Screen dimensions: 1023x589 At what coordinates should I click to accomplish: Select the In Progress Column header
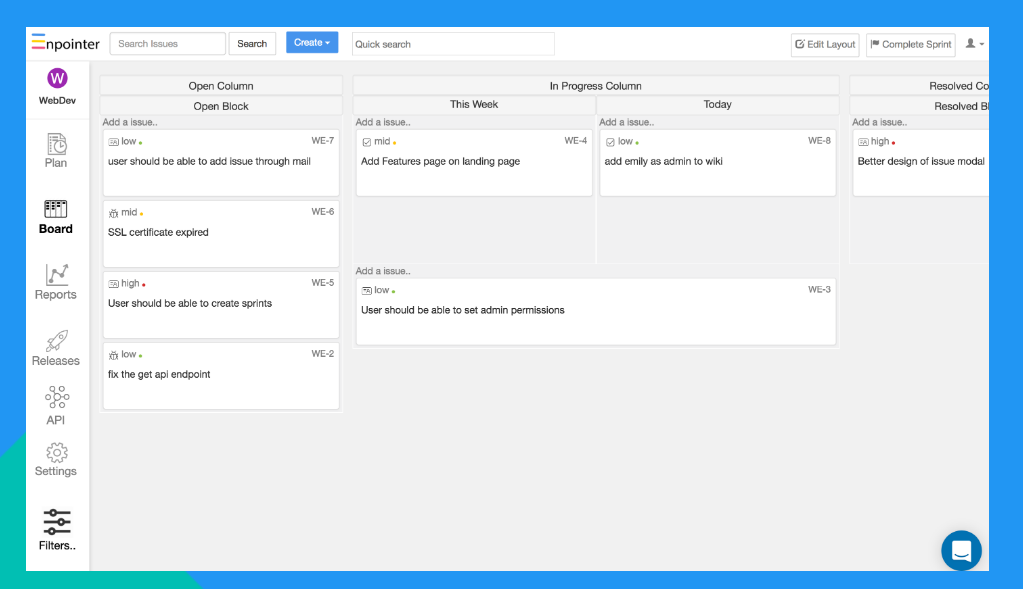click(596, 85)
